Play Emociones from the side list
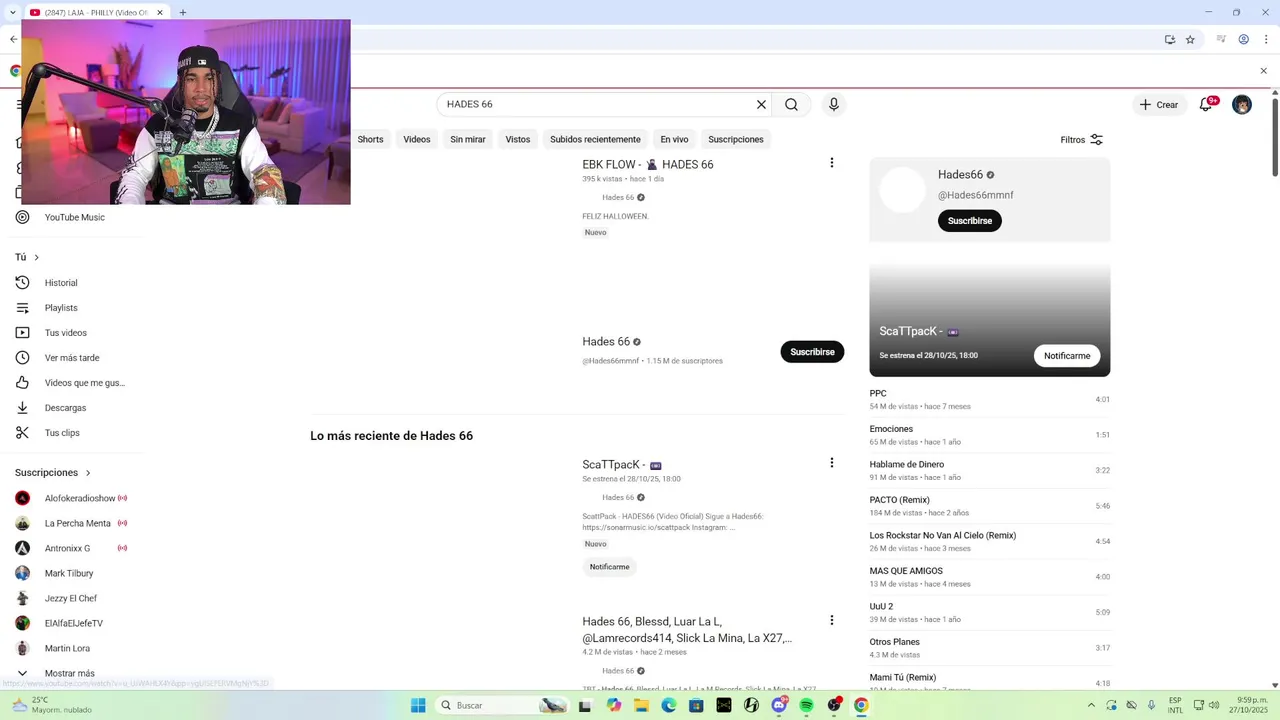The image size is (1280, 720). coord(990,435)
